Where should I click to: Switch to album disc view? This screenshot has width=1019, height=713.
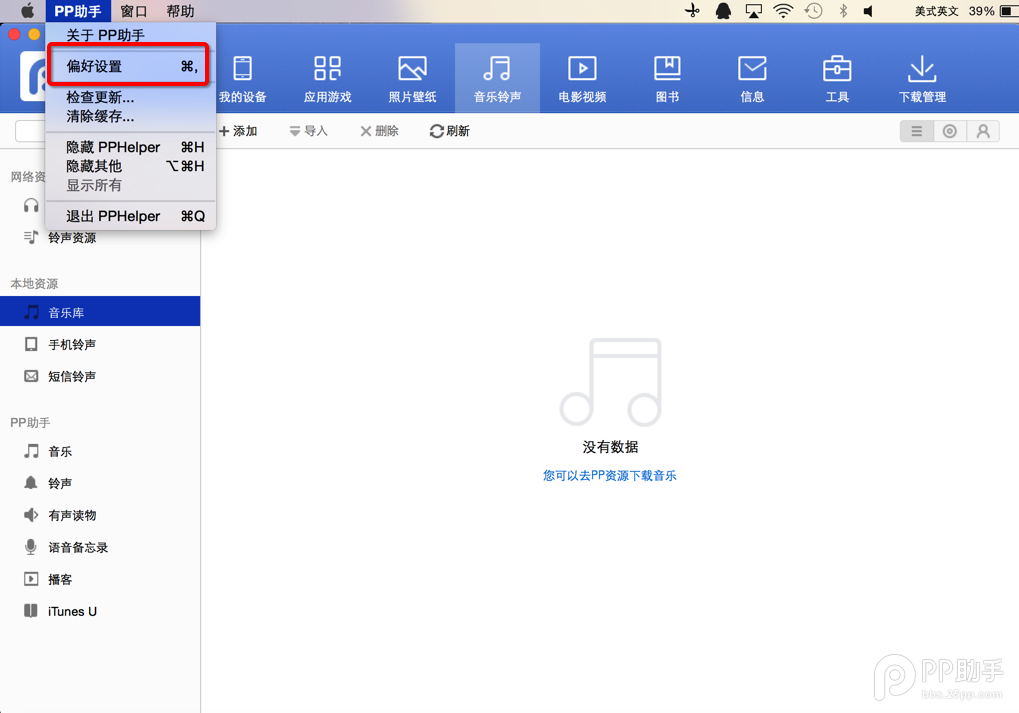coord(950,131)
